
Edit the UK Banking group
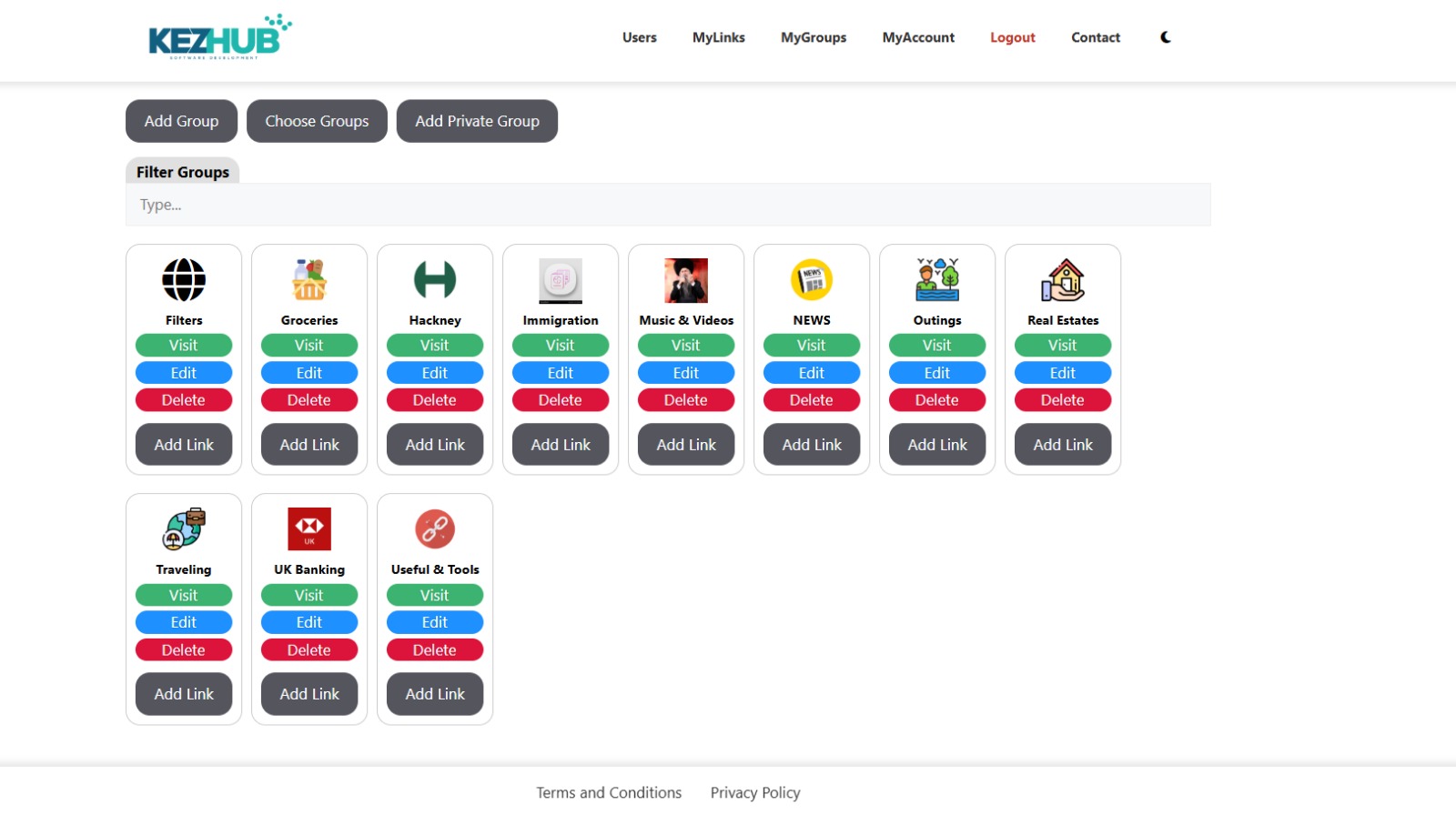click(309, 622)
